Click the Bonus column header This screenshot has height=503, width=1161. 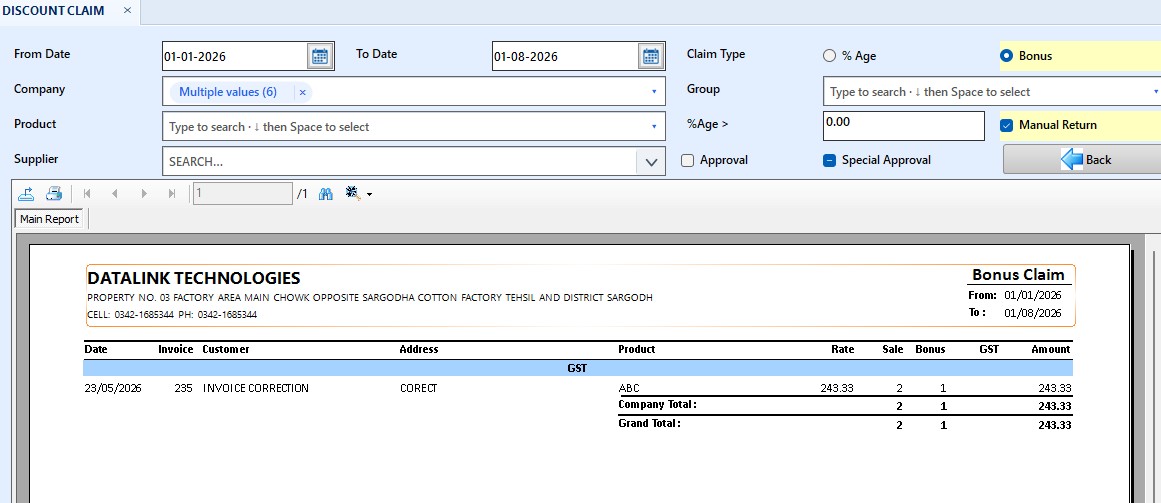pos(930,349)
